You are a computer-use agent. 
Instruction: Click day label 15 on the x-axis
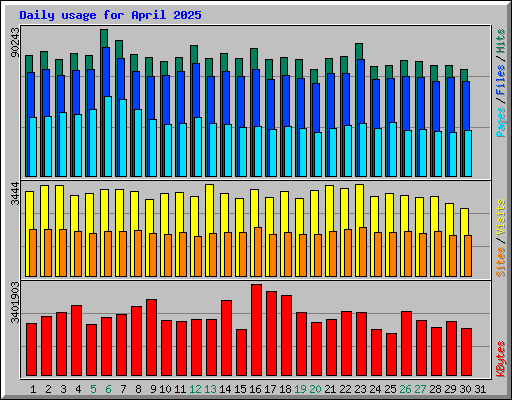click(240, 389)
